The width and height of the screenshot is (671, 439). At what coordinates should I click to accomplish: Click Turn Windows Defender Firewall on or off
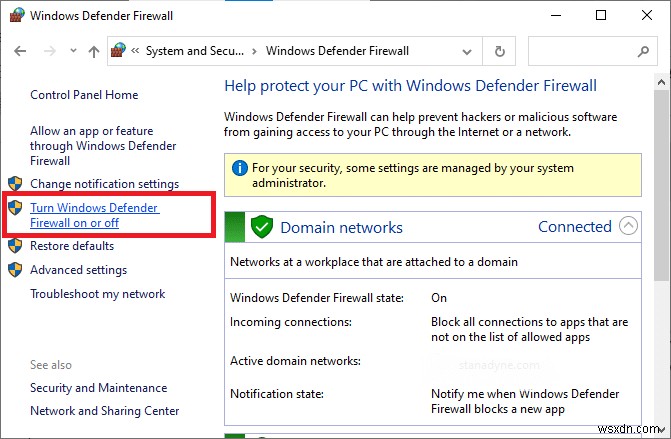click(x=94, y=215)
